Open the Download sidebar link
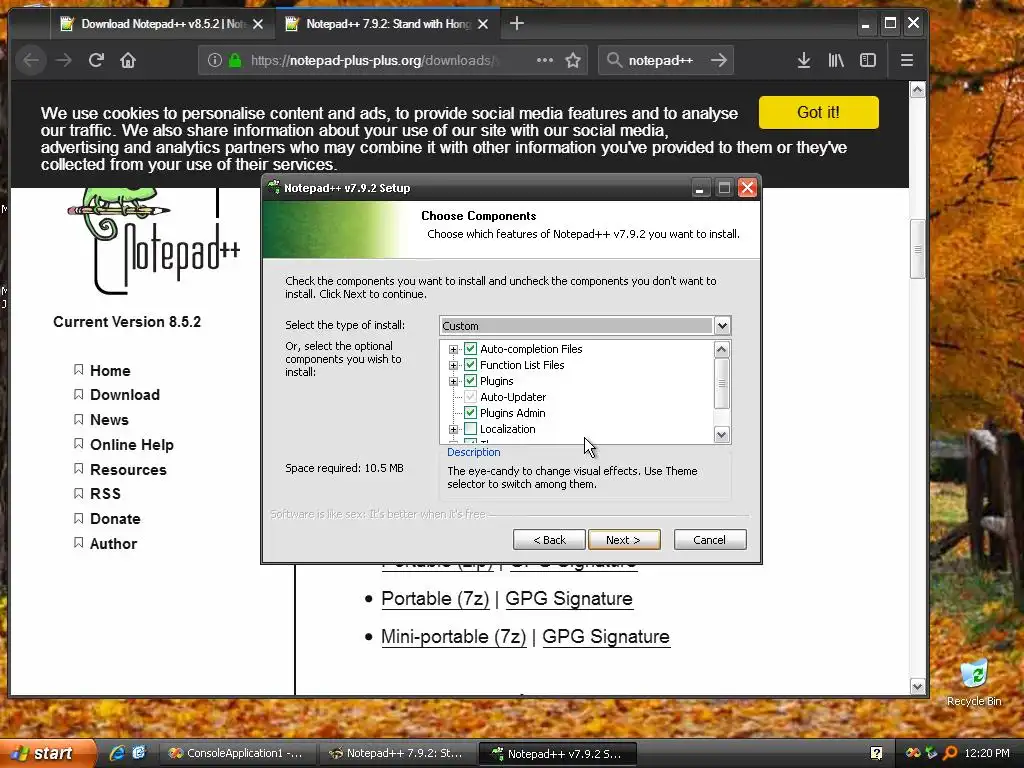The width and height of the screenshot is (1024, 768). [x=125, y=395]
